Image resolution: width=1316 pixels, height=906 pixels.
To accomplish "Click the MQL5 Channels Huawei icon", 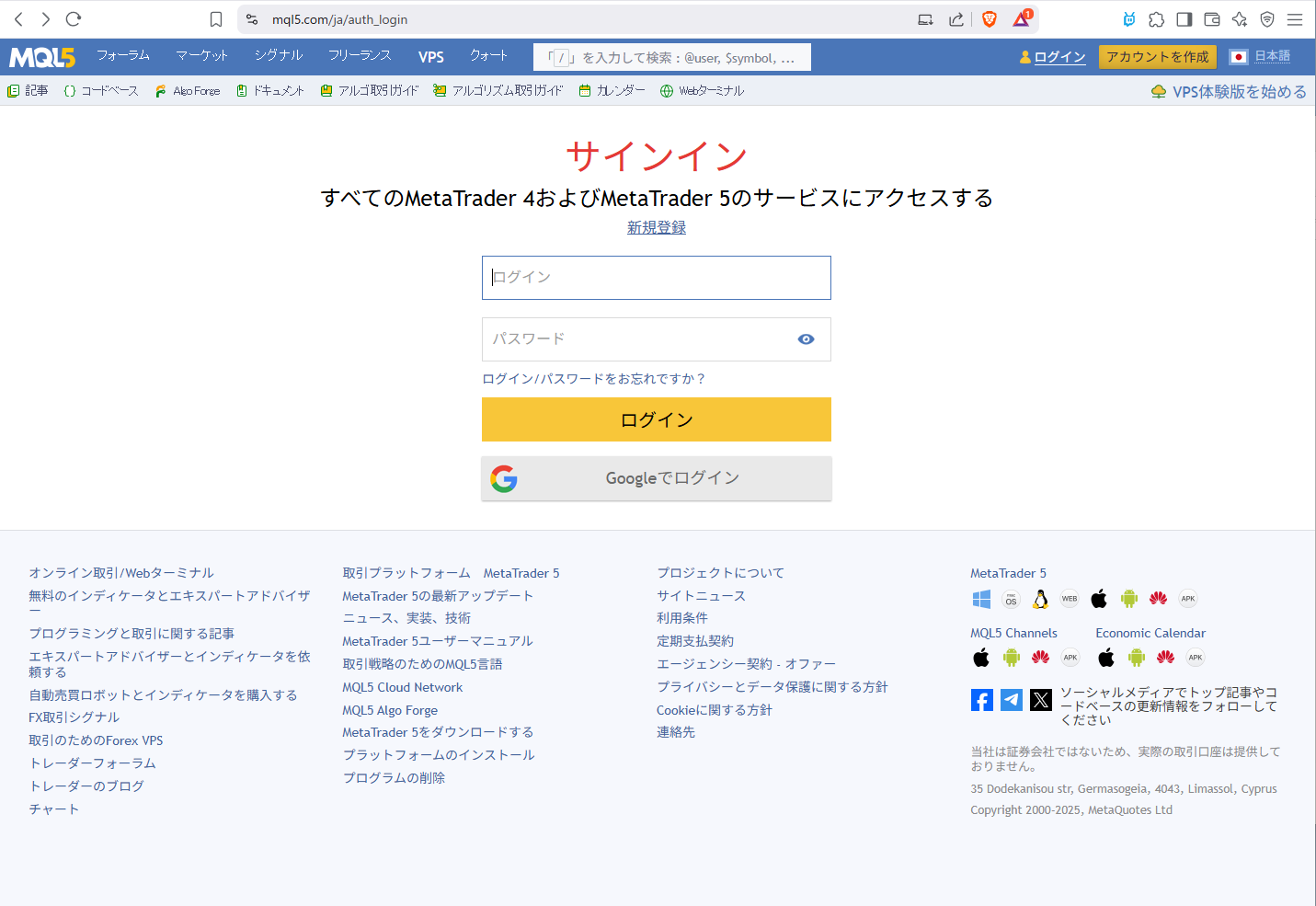I will pos(1040,658).
